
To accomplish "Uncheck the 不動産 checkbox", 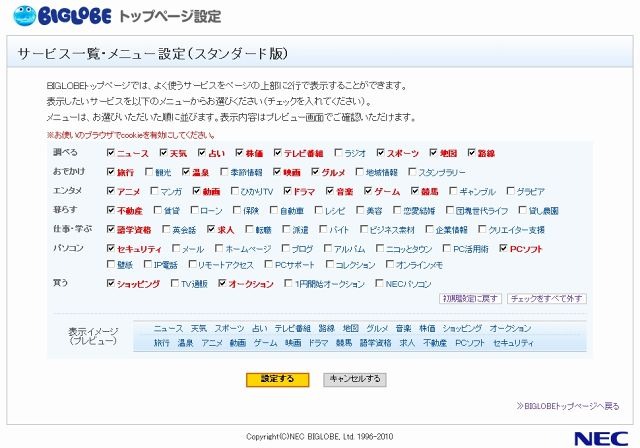I will click(110, 210).
